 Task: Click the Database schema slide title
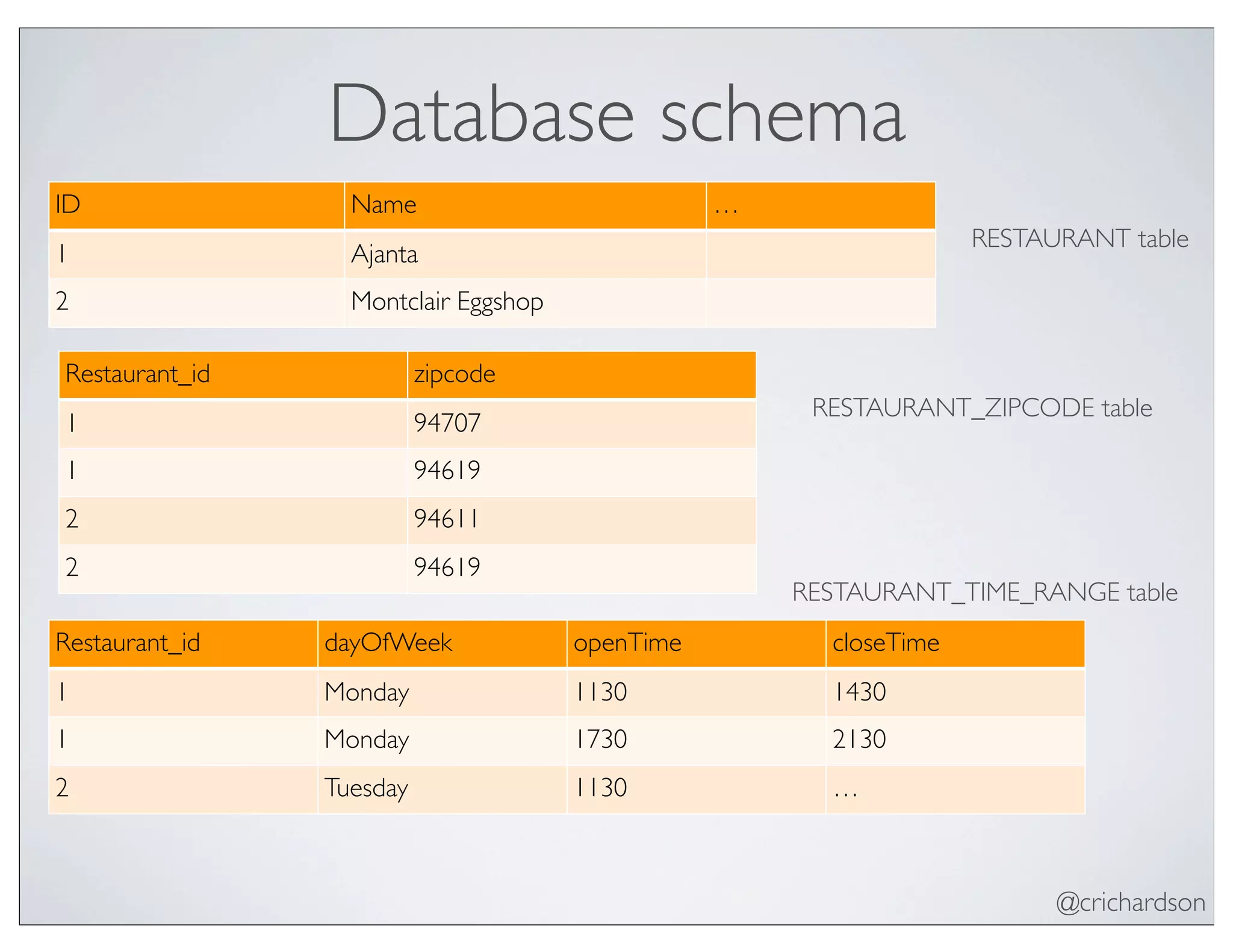pyautogui.click(x=616, y=114)
